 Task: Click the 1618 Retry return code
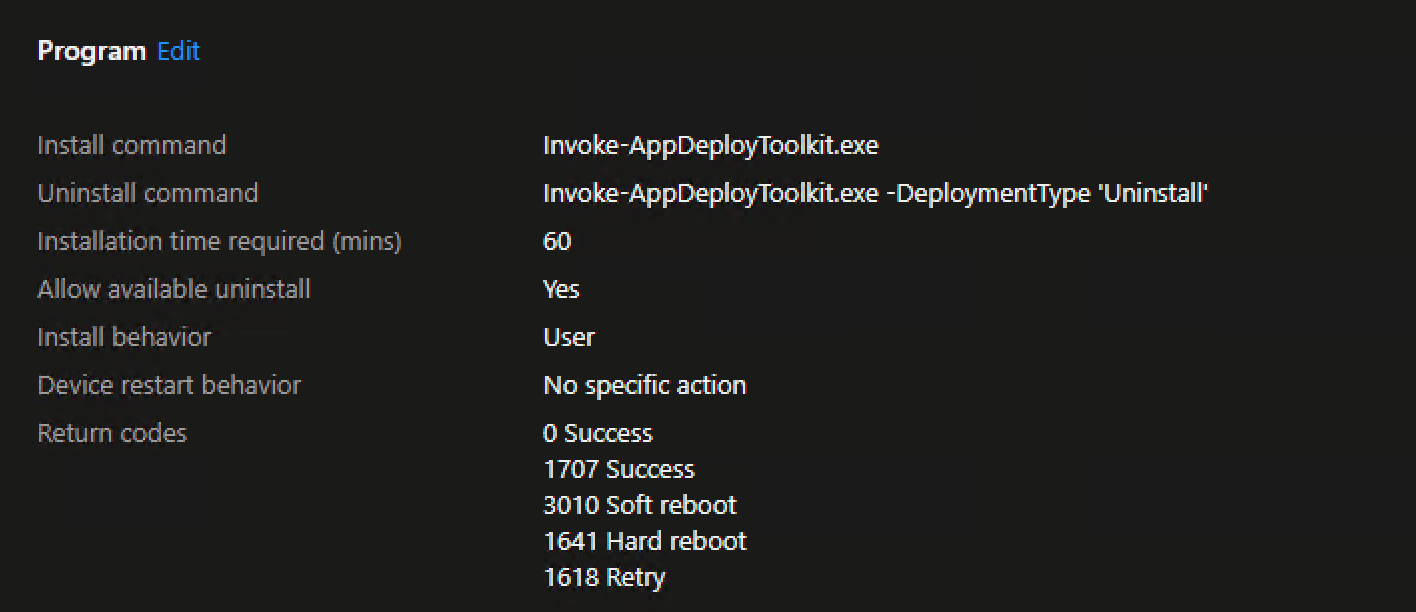(x=604, y=577)
